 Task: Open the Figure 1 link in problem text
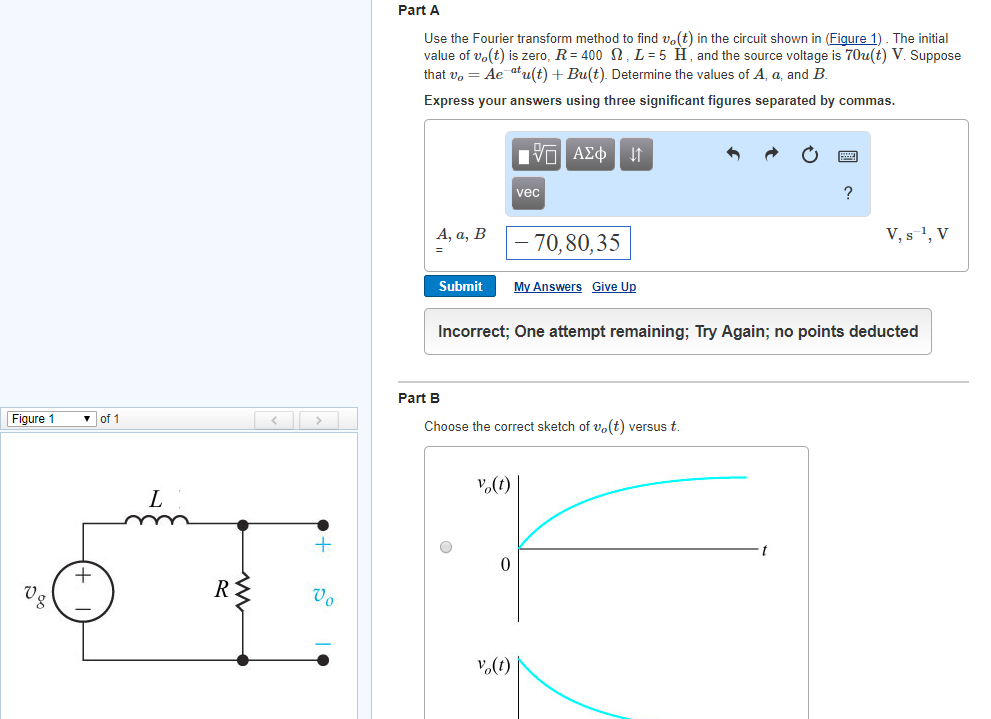(852, 38)
